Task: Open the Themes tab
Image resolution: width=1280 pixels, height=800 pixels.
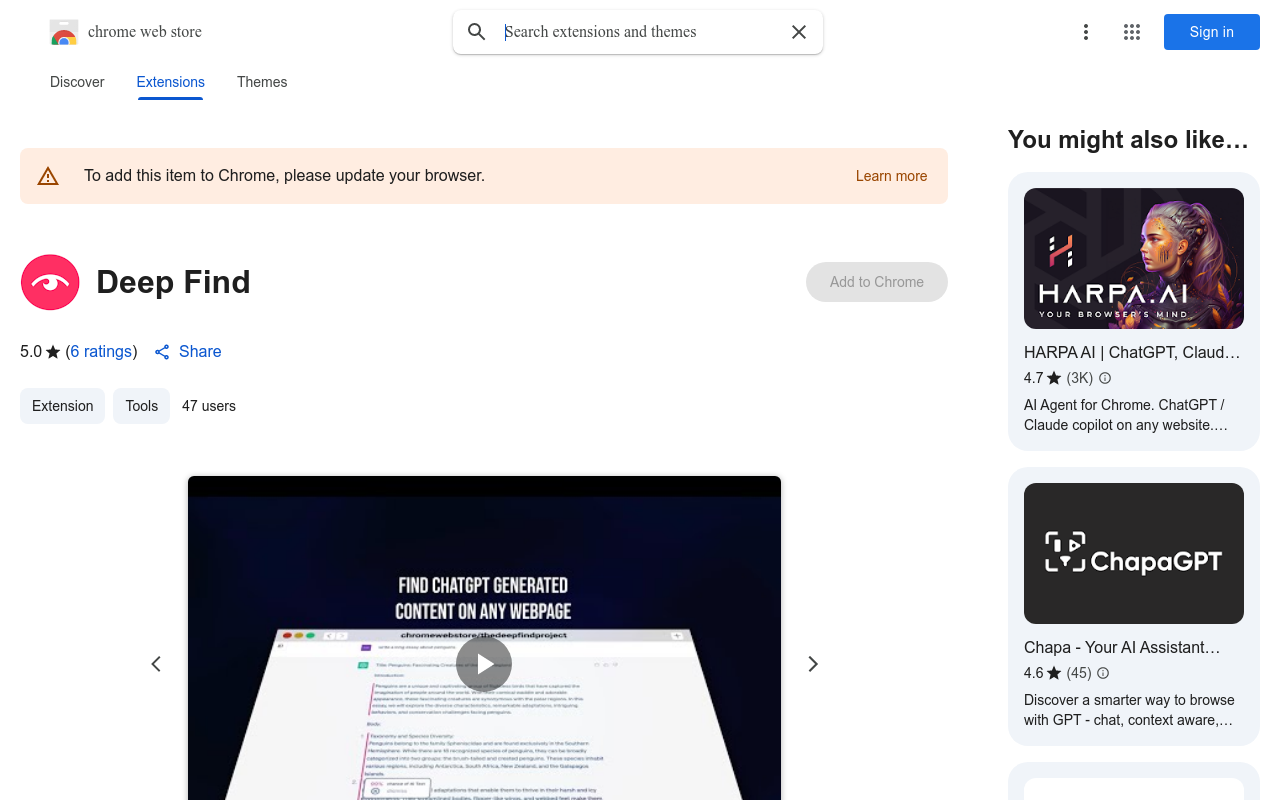Action: click(x=262, y=82)
